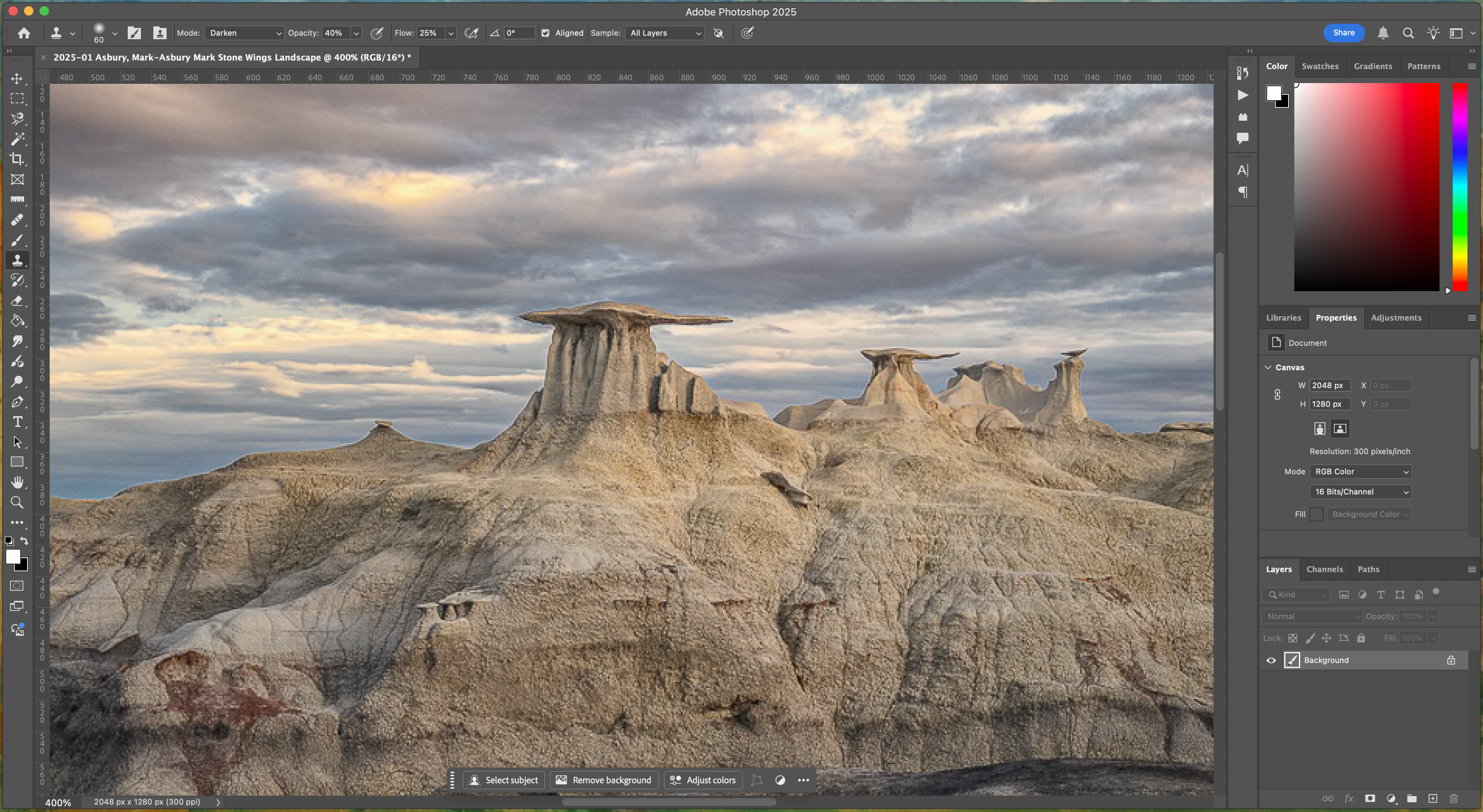
Task: Click the delete layer trash icon
Action: tap(1453, 798)
